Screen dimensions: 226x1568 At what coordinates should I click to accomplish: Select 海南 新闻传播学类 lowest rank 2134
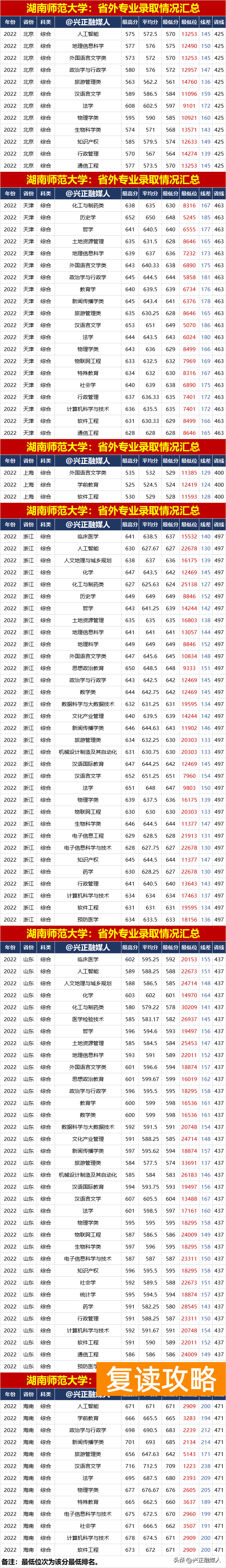click(189, 1442)
